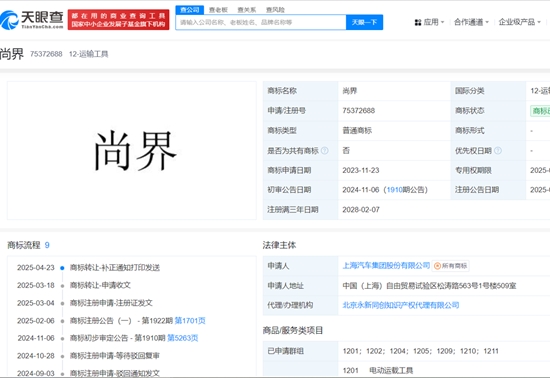Open agency 北京永新同创知识产权代理有限公司 link

coord(401,305)
